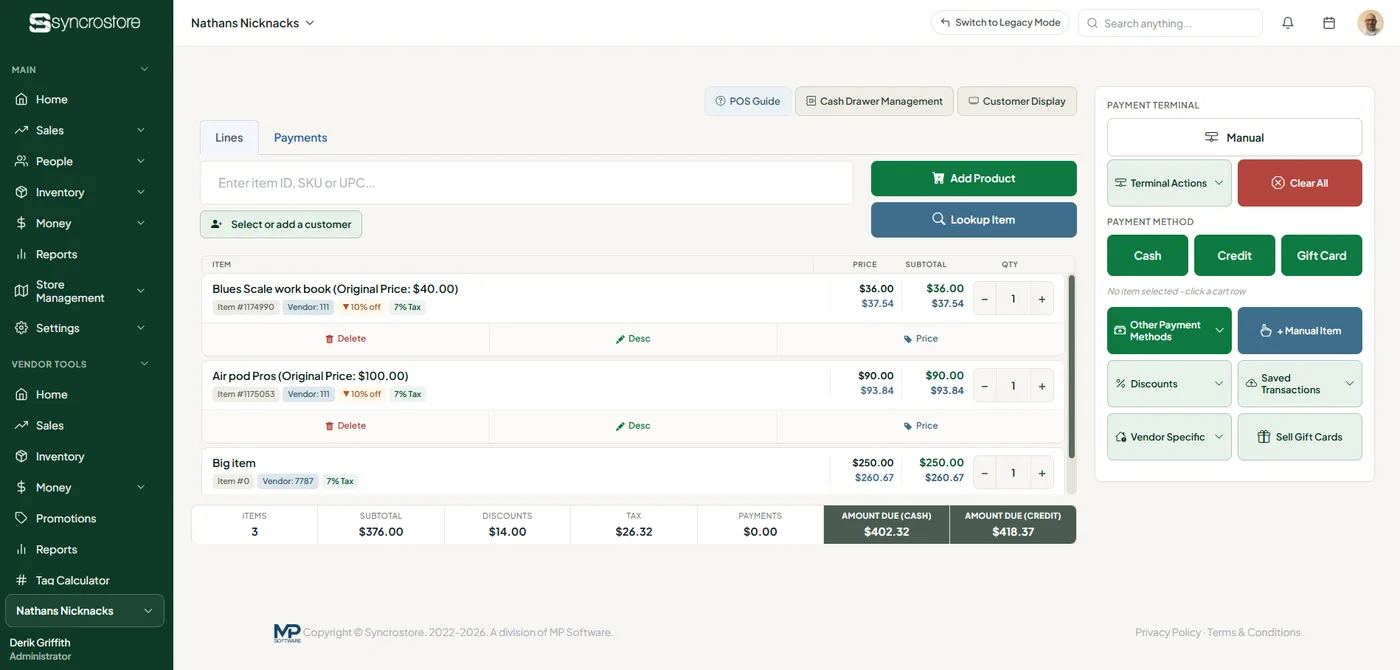Open the calendar icon in header

pyautogui.click(x=1329, y=23)
